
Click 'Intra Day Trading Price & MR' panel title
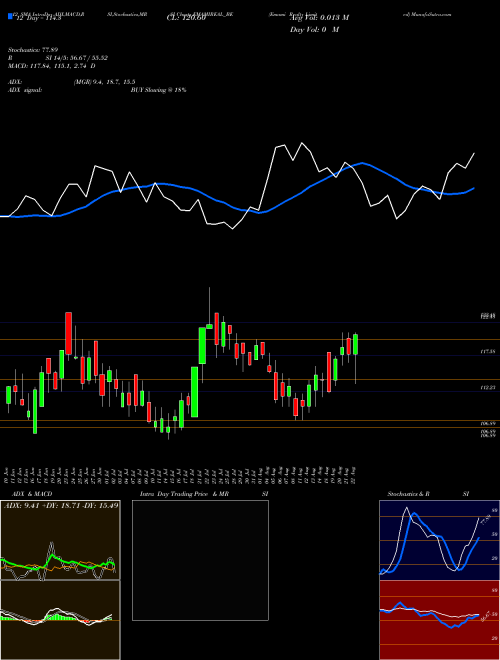(x=184, y=494)
